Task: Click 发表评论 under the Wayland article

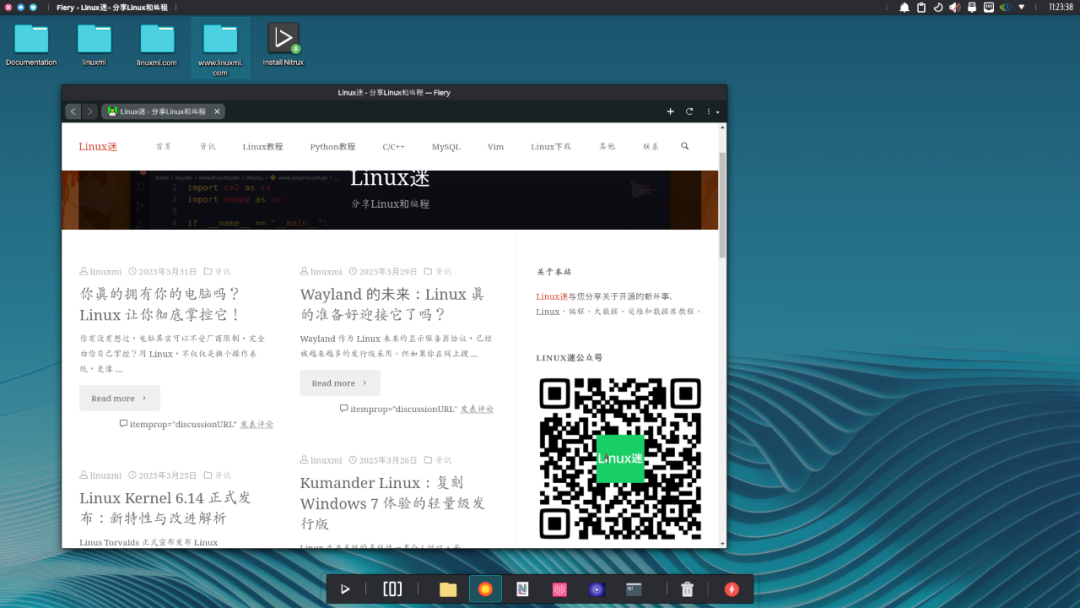Action: 477,409
